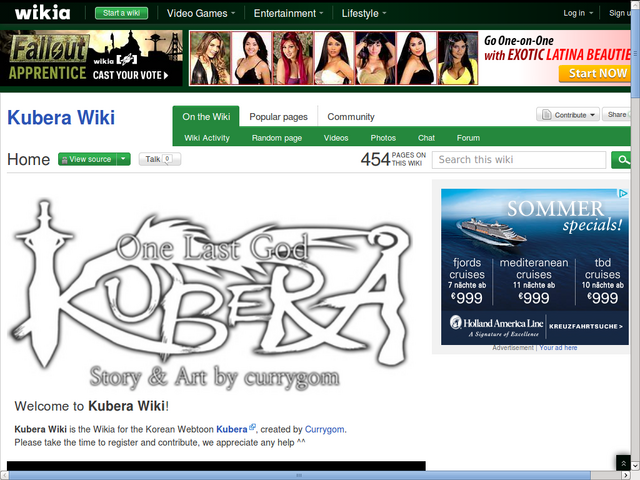Open the Currygom link
Image resolution: width=640 pixels, height=480 pixels.
pos(324,429)
